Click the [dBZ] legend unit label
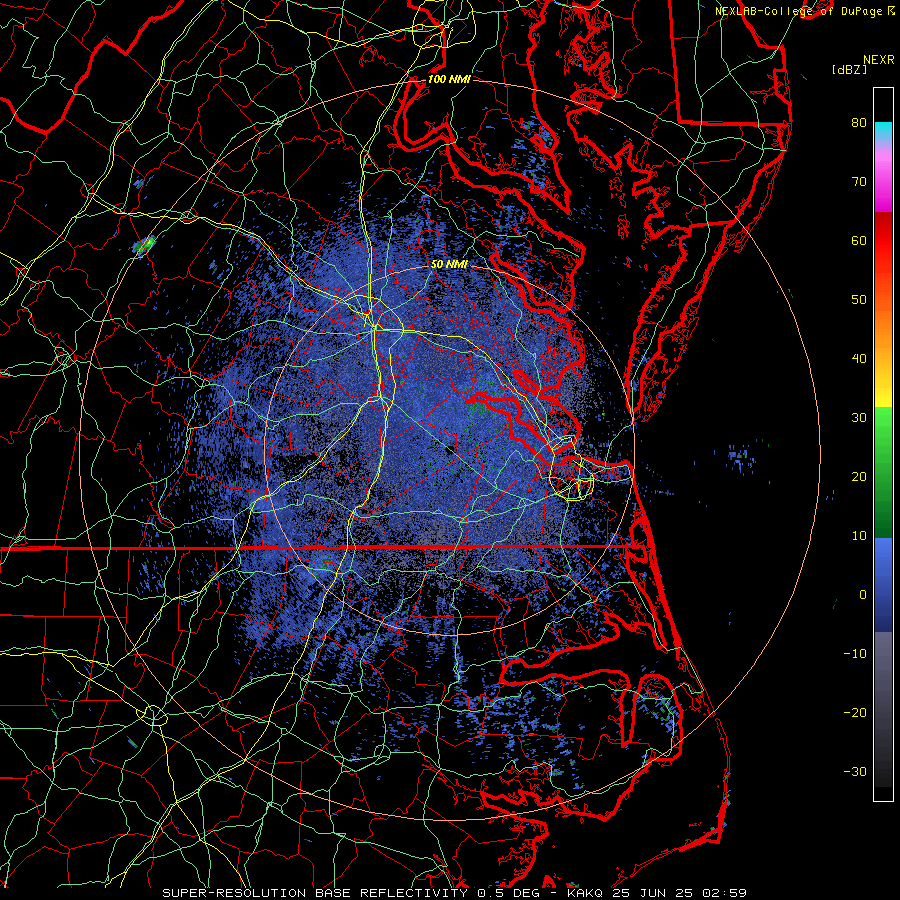Image resolution: width=900 pixels, height=900 pixels. point(849,70)
